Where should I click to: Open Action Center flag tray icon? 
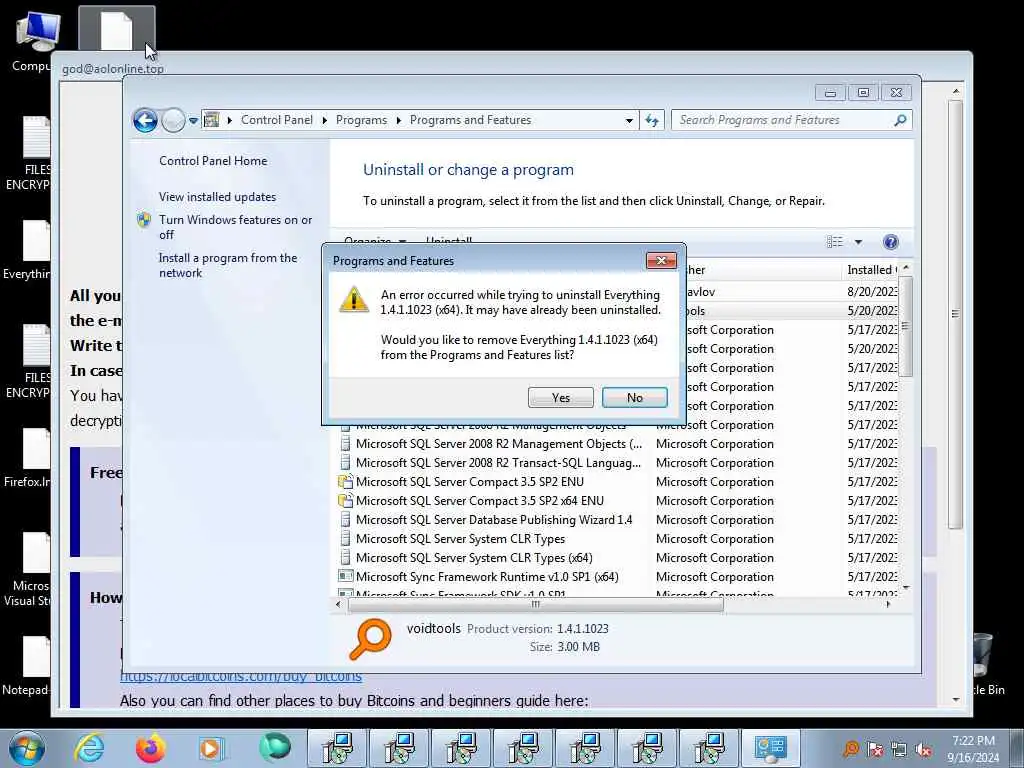[x=874, y=749]
